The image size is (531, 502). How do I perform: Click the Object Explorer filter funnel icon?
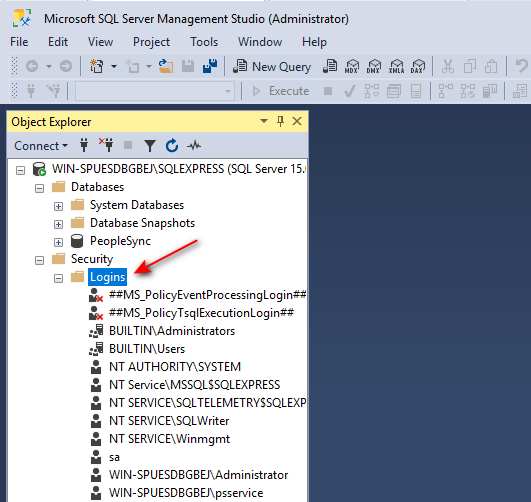150,146
